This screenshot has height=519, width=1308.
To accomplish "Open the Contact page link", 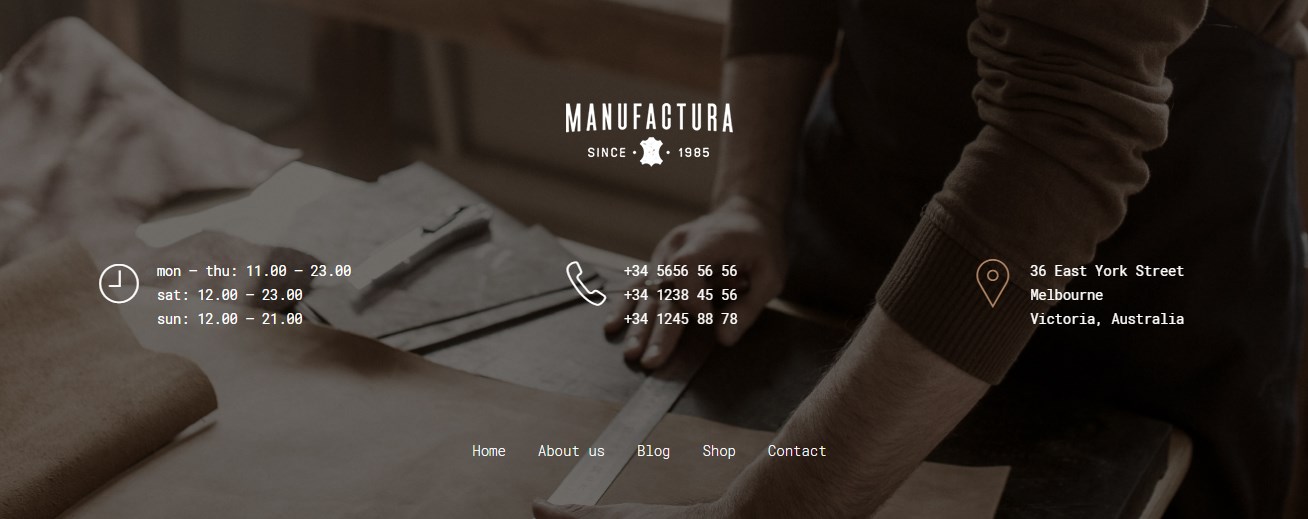I will click(797, 451).
